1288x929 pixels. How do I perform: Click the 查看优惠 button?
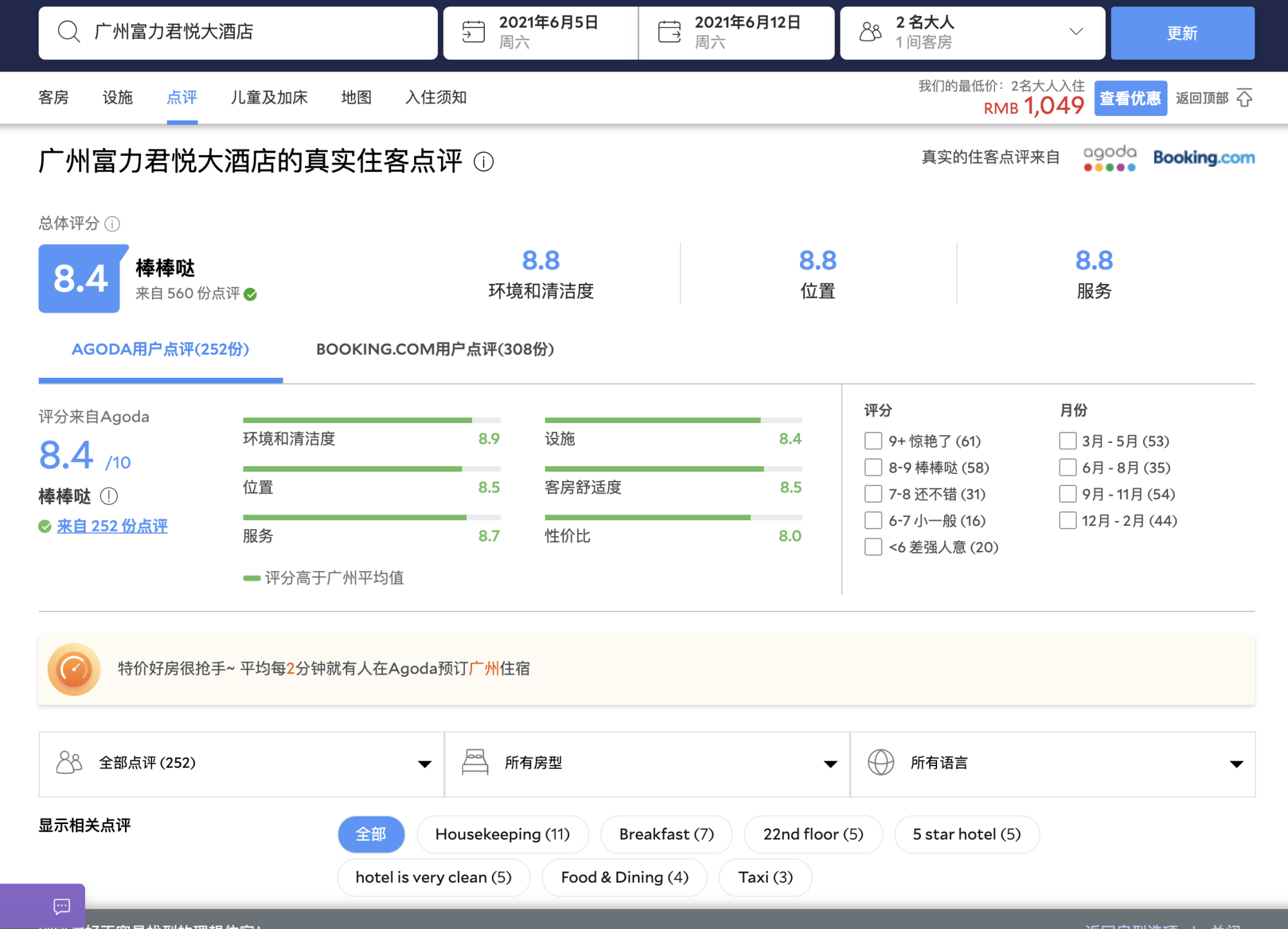1130,98
